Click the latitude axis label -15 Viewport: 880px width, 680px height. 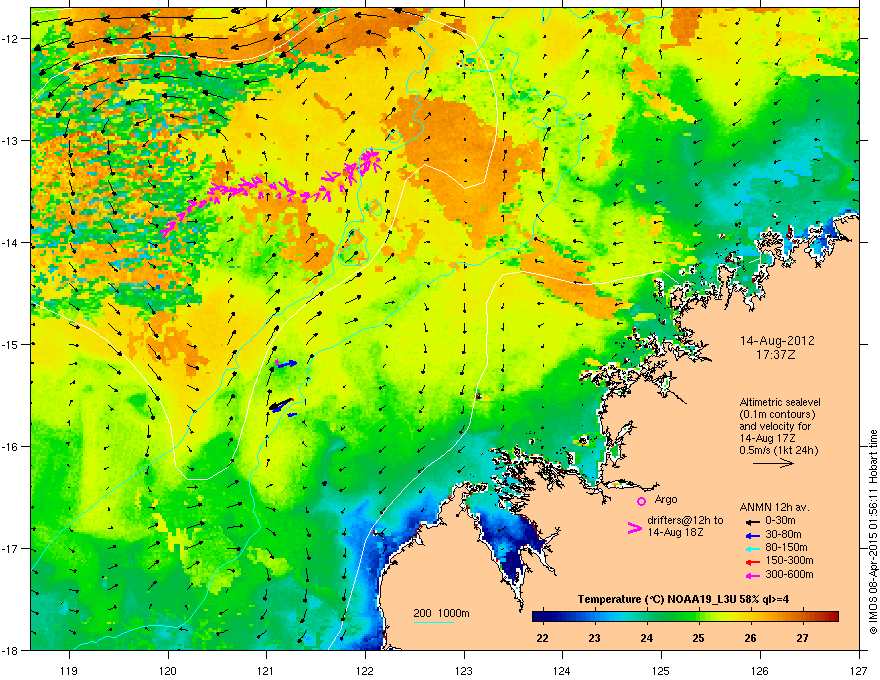click(11, 344)
